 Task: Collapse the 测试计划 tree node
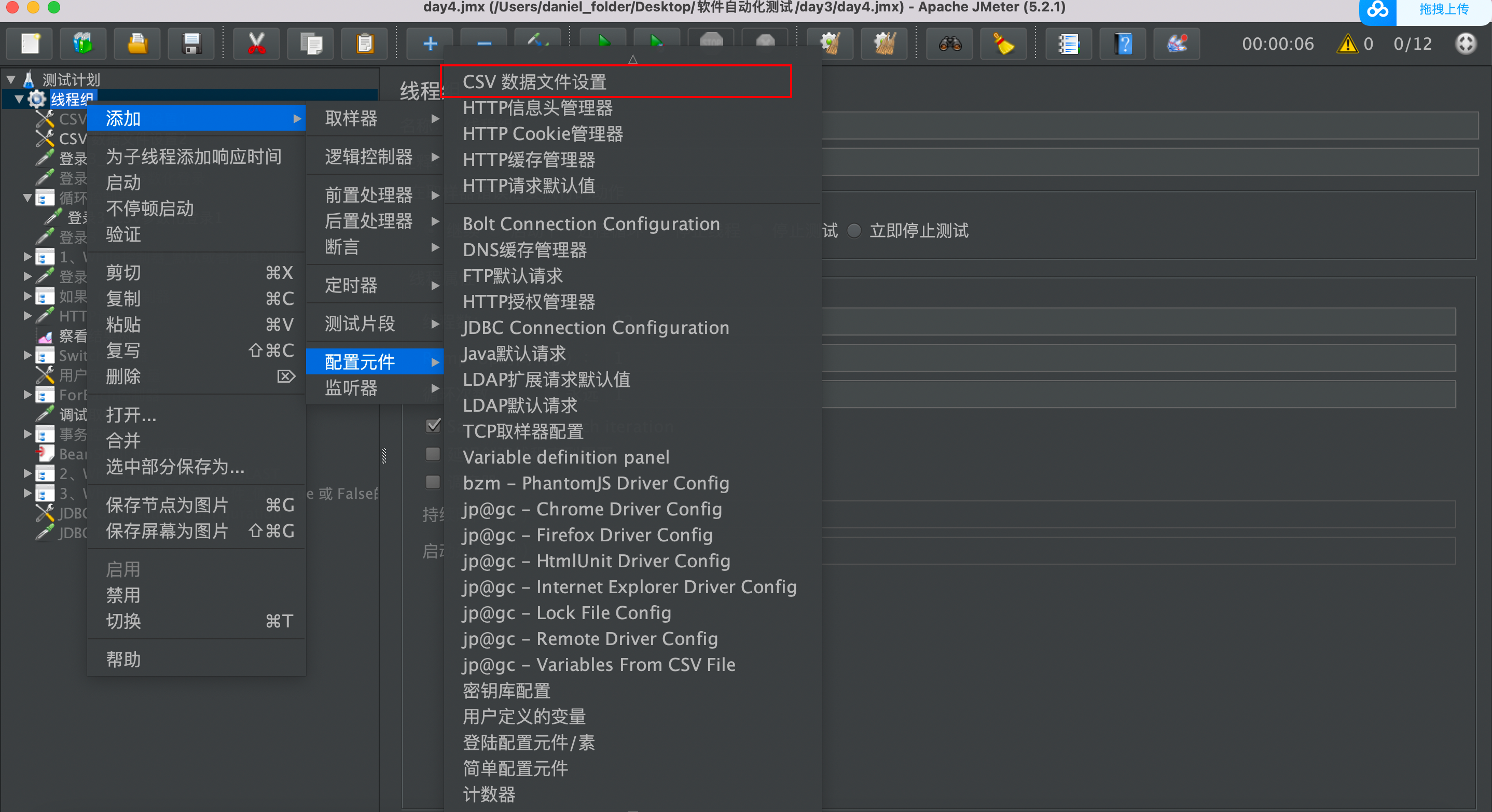coord(11,80)
